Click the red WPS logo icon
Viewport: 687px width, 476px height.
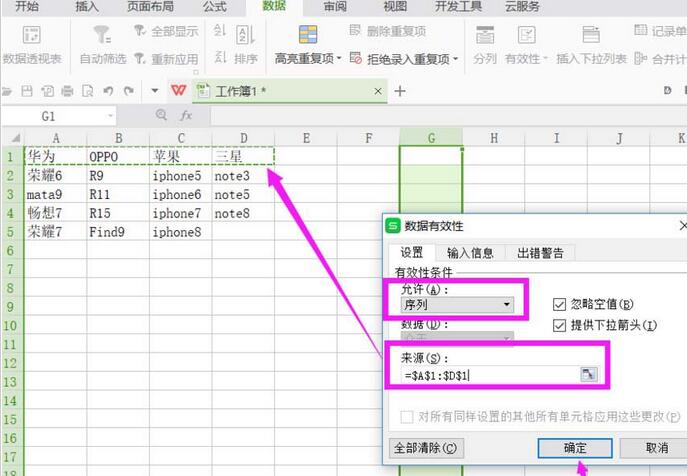[178, 91]
